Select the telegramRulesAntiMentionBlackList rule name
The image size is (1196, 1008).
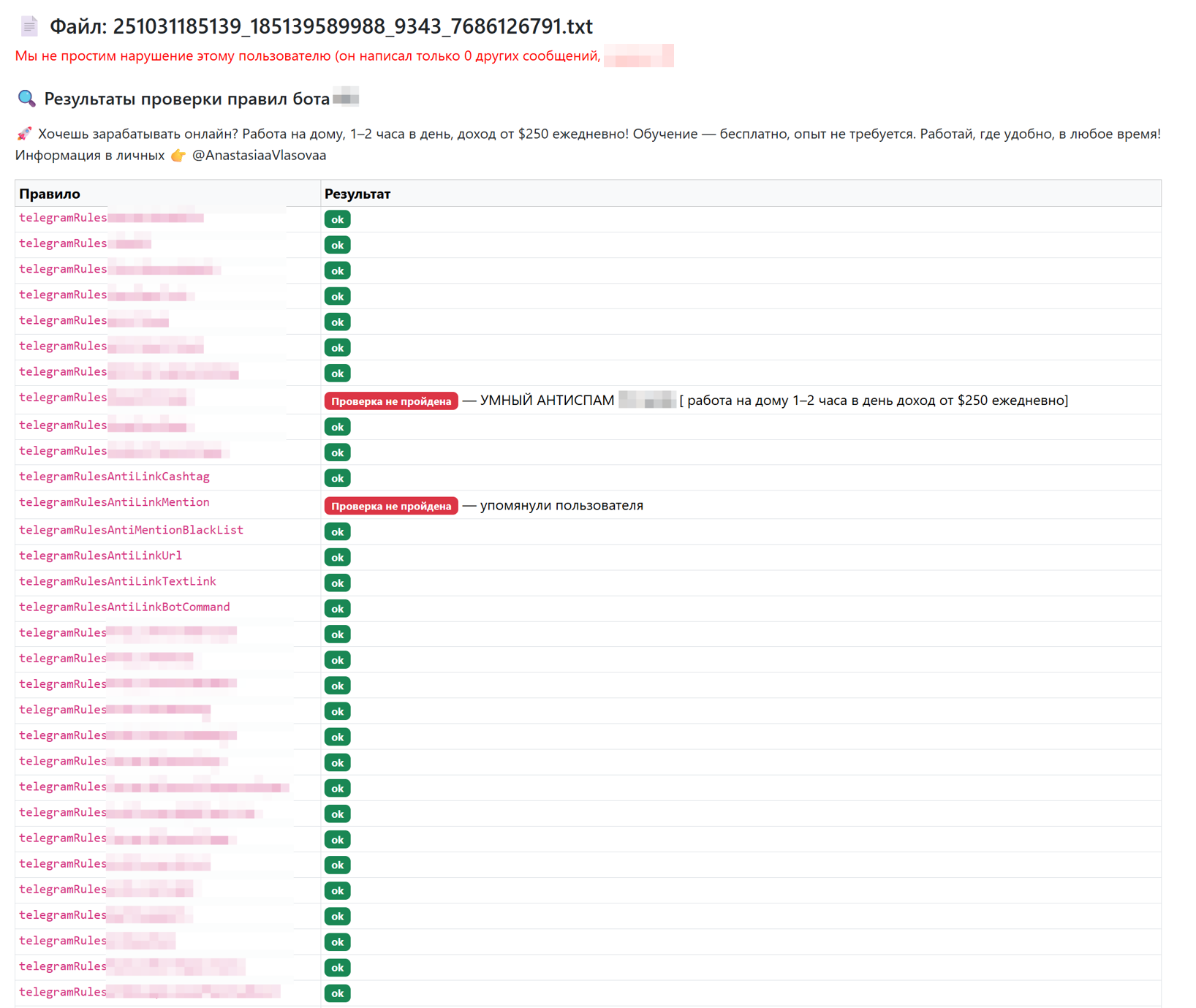(x=131, y=530)
